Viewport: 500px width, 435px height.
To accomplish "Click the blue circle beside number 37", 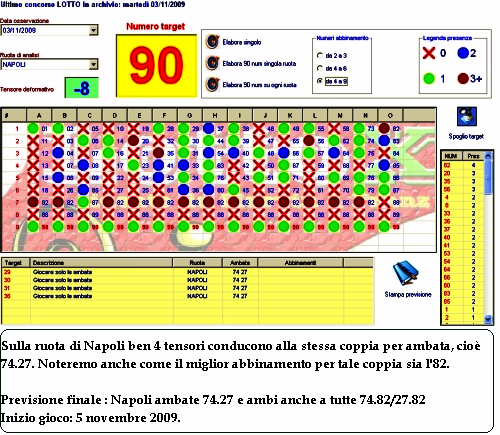I will click(209, 128).
